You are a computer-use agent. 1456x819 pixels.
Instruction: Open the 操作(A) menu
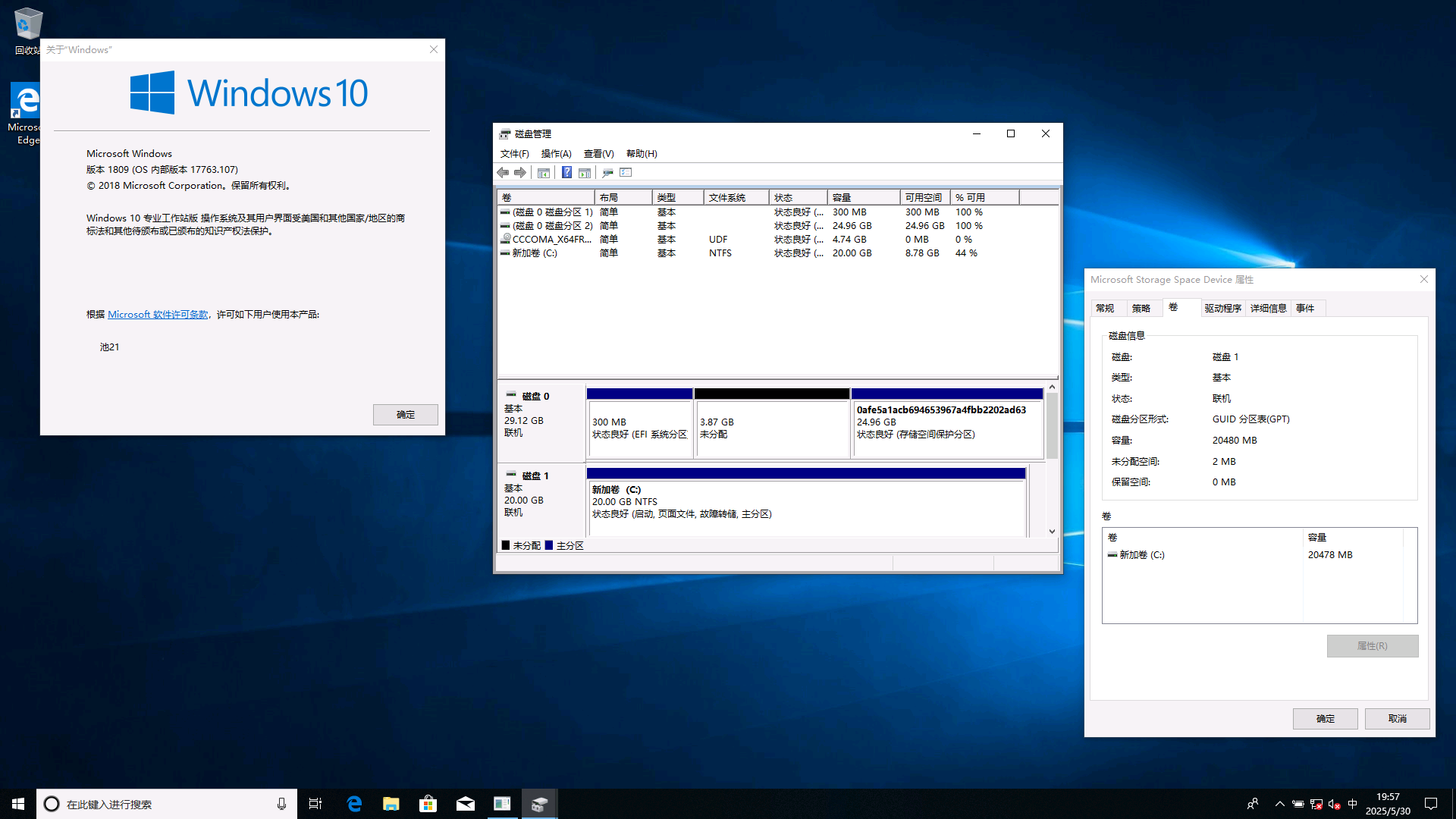point(556,154)
